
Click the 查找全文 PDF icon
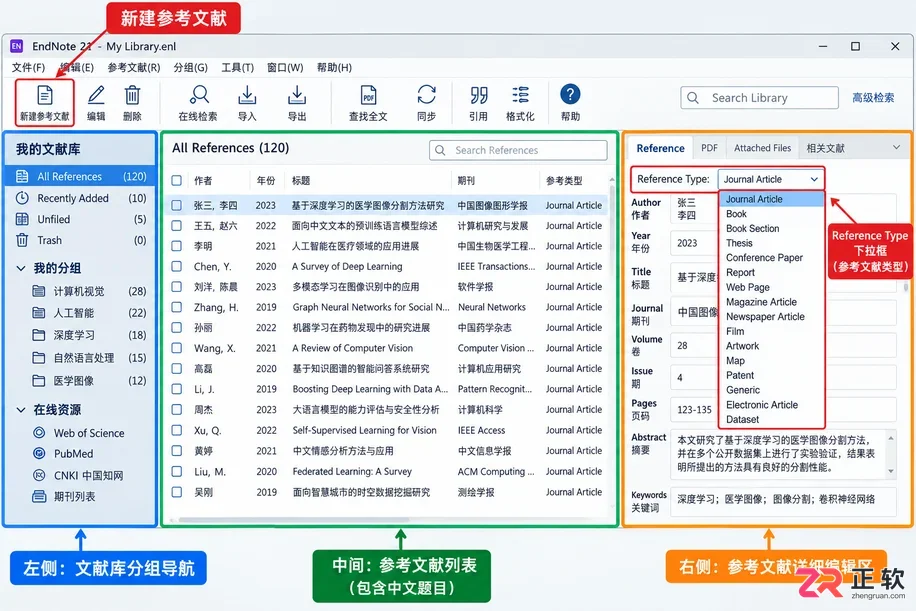tap(369, 95)
